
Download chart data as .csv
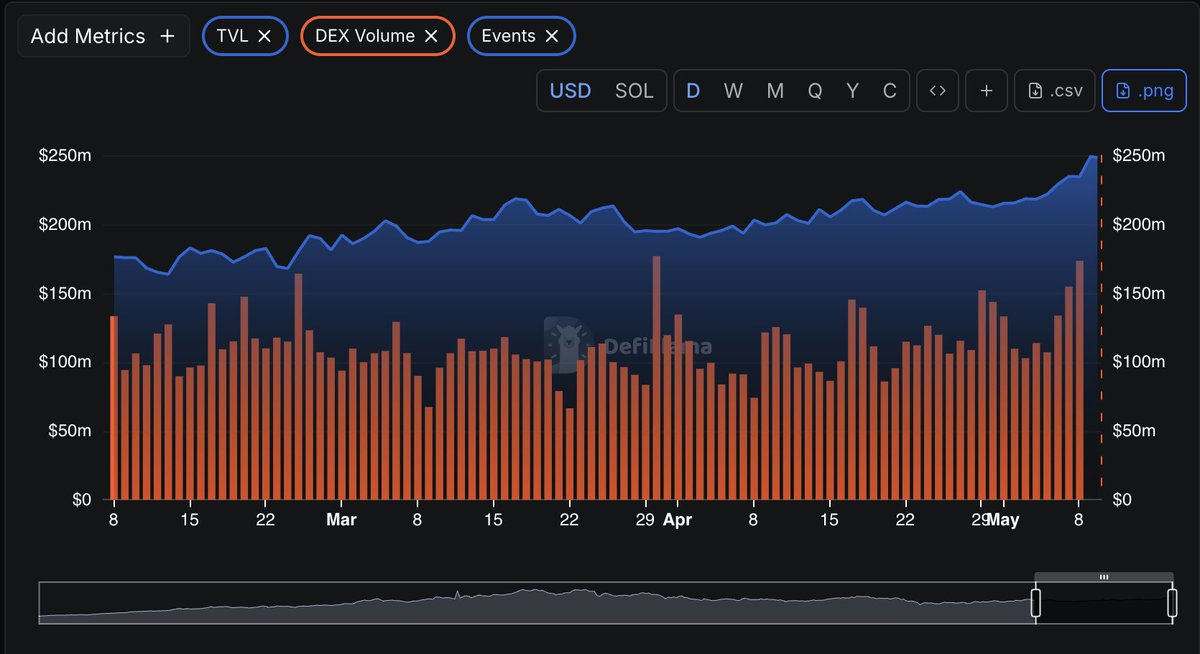coord(1054,91)
